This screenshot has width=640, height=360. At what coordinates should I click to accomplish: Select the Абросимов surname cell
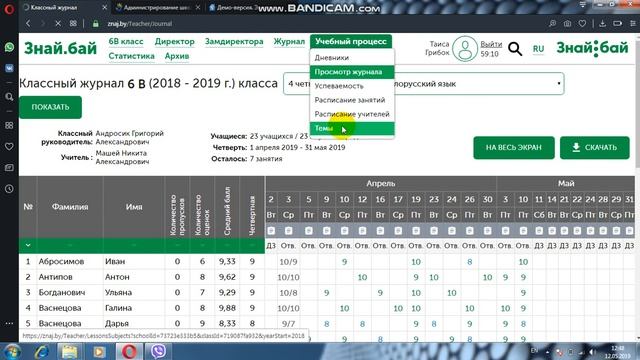[x=70, y=261]
